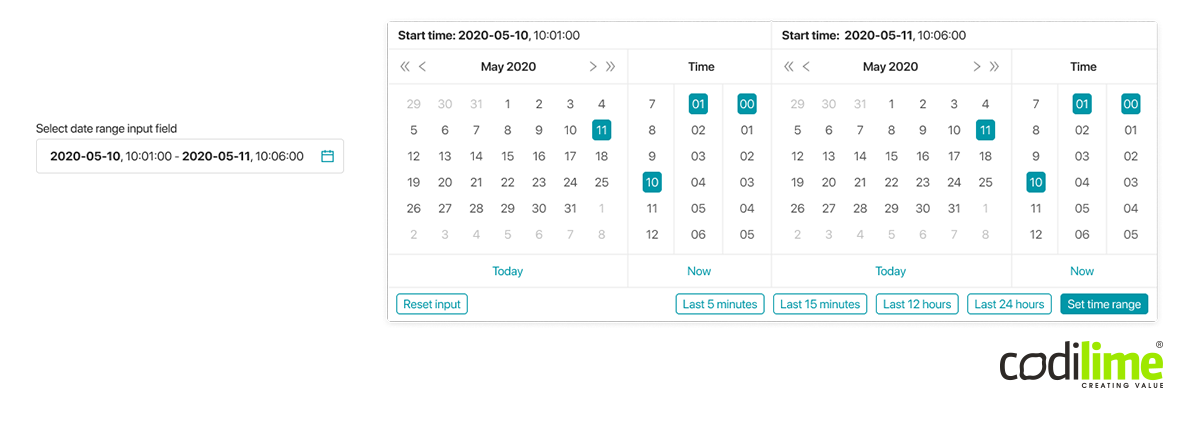Confirm with Set time range button
Image resolution: width=1200 pixels, height=425 pixels.
[x=1104, y=304]
